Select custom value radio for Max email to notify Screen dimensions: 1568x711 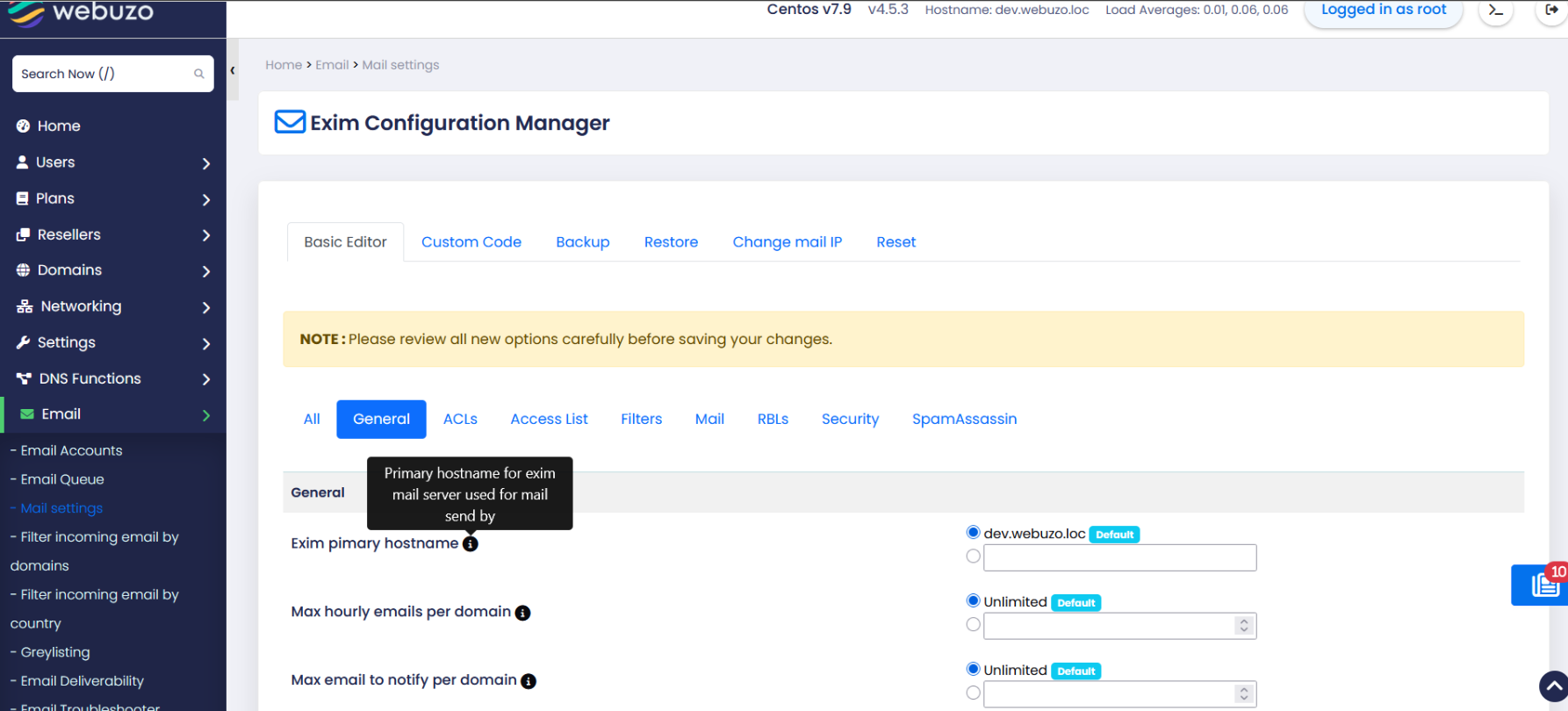(973, 693)
